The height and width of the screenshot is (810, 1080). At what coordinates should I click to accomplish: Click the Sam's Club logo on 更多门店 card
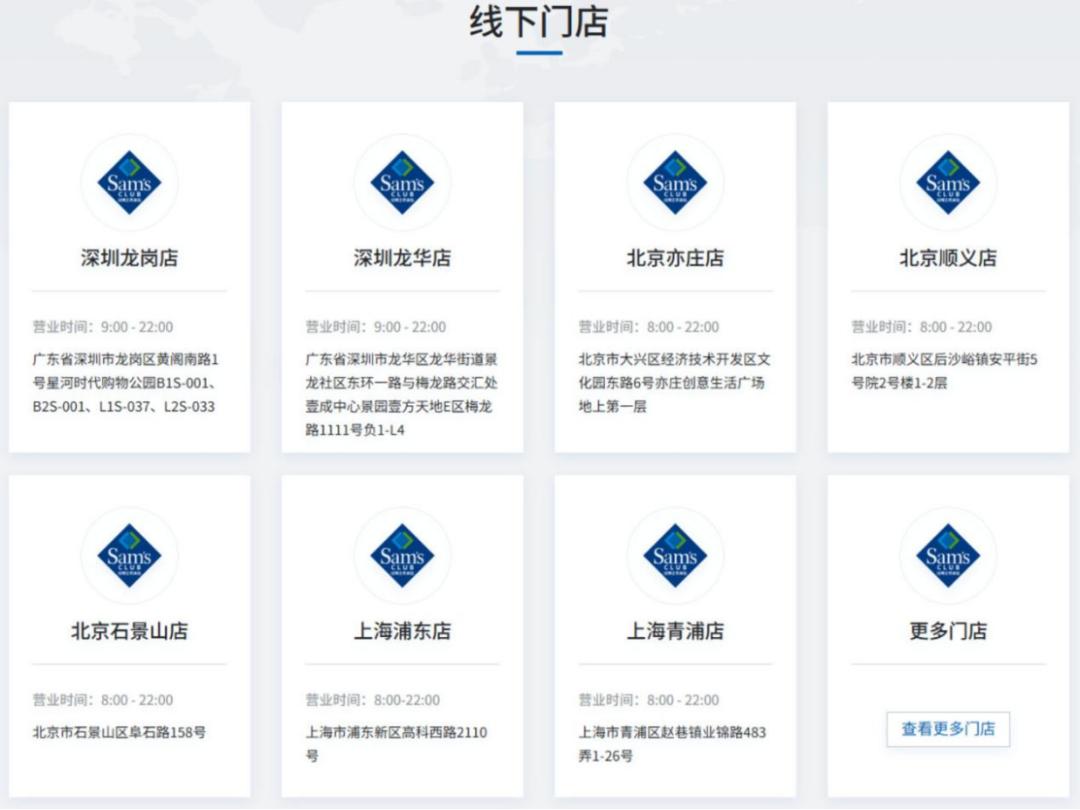pos(947,557)
